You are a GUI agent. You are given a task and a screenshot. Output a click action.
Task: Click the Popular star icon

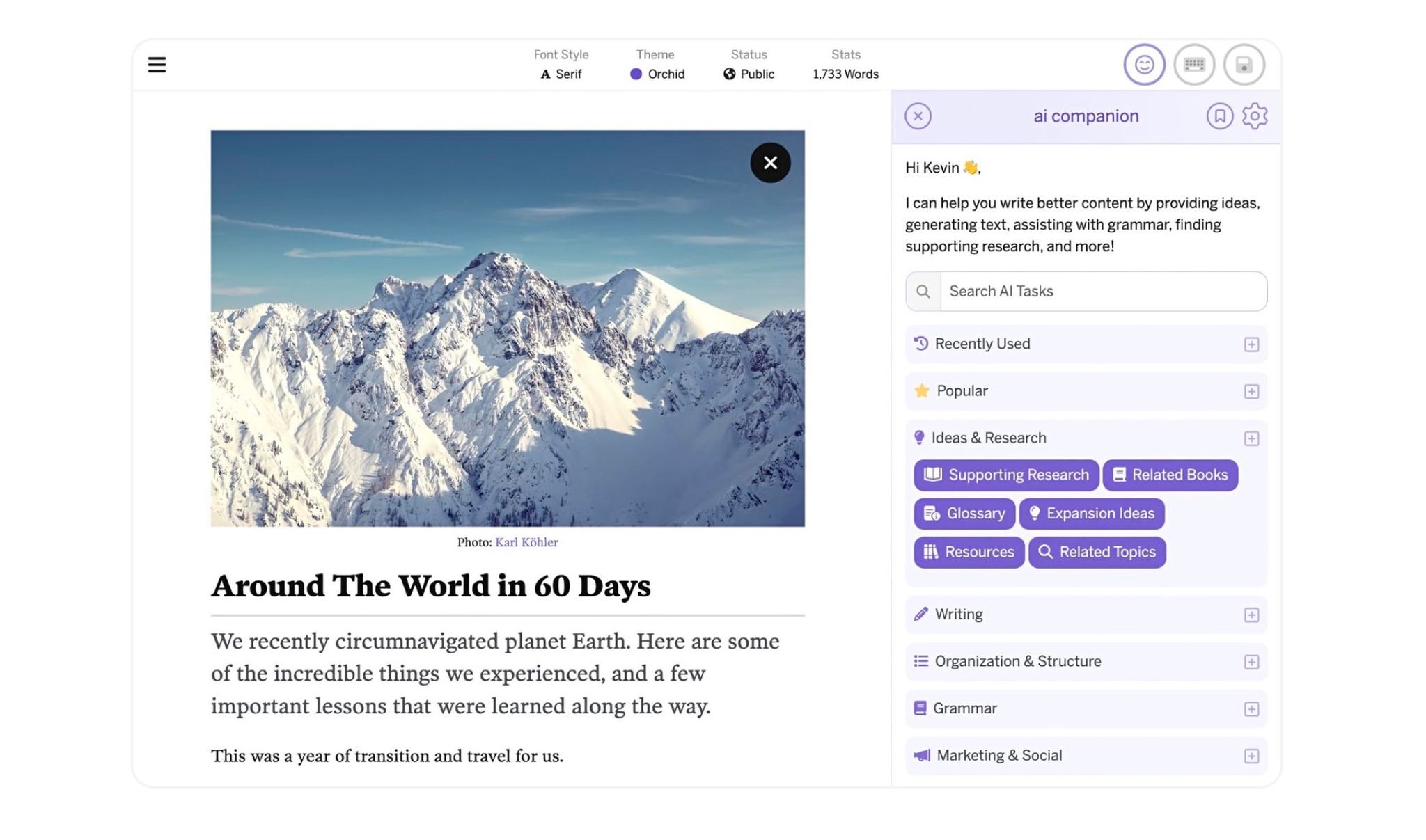(x=922, y=391)
